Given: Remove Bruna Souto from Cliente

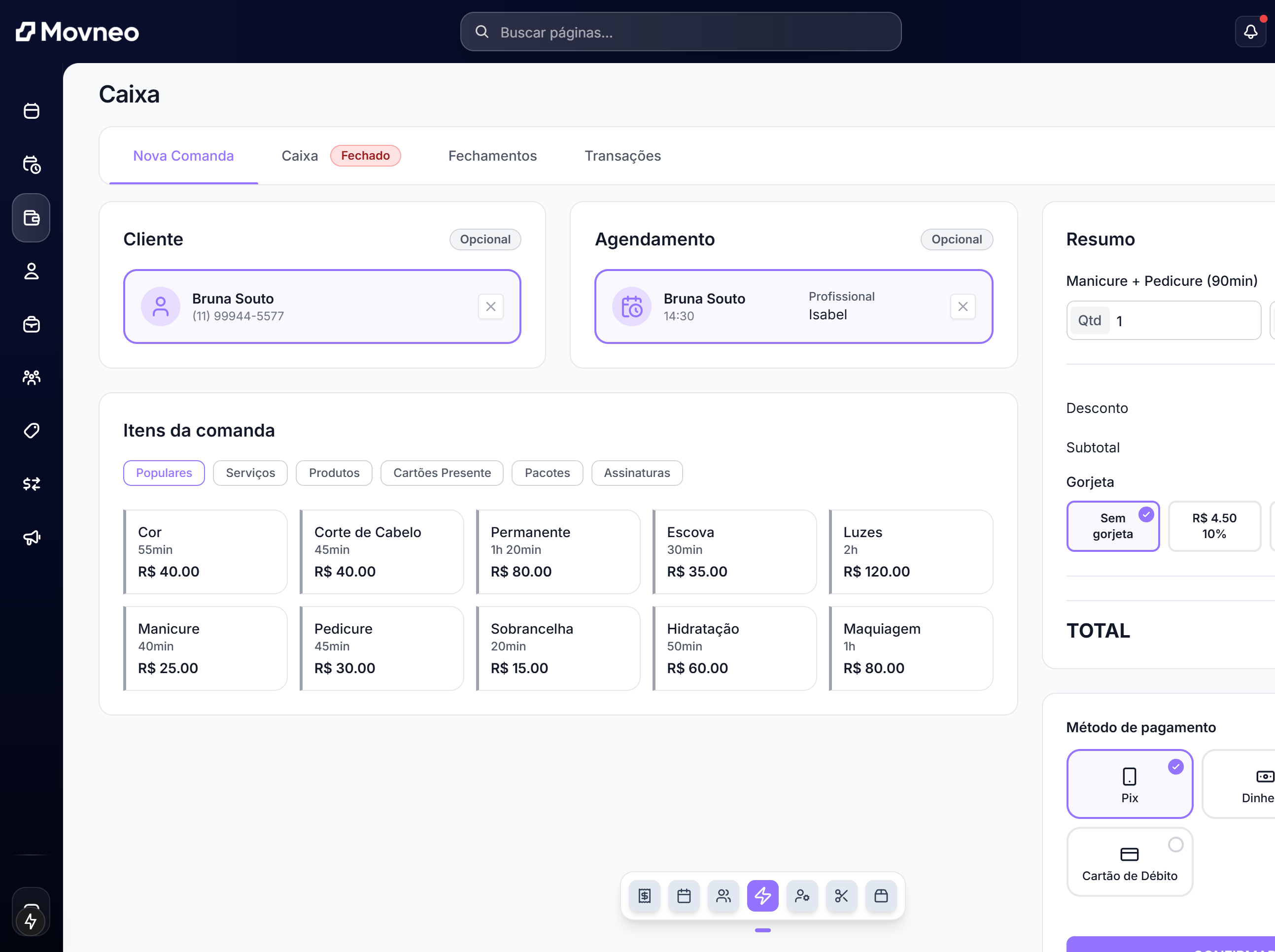Looking at the screenshot, I should tap(490, 306).
